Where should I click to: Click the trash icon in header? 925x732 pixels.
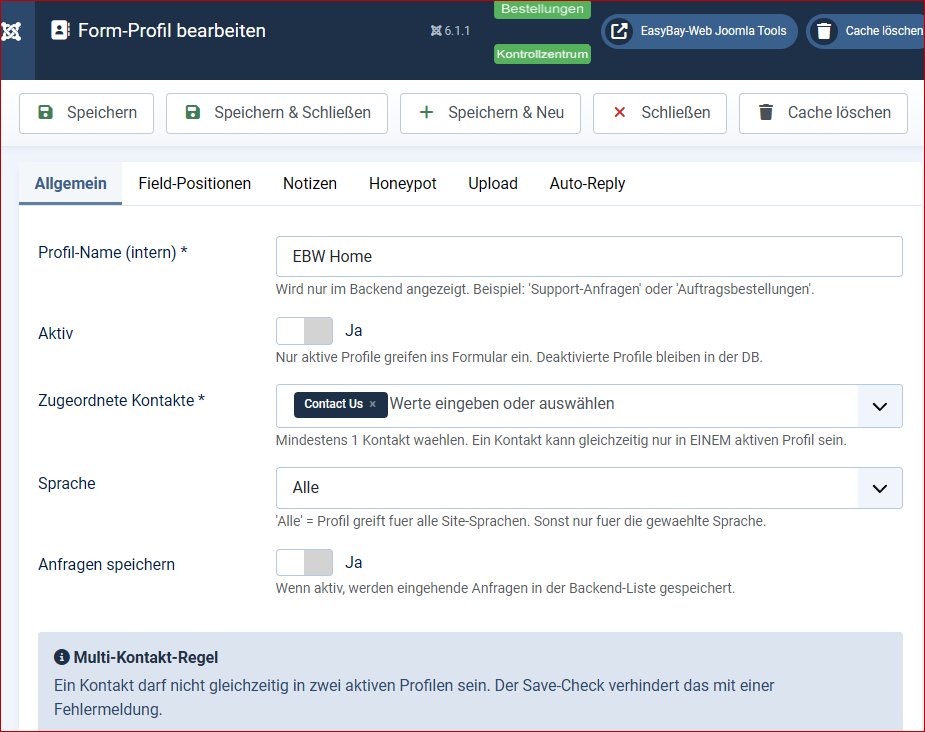[824, 31]
